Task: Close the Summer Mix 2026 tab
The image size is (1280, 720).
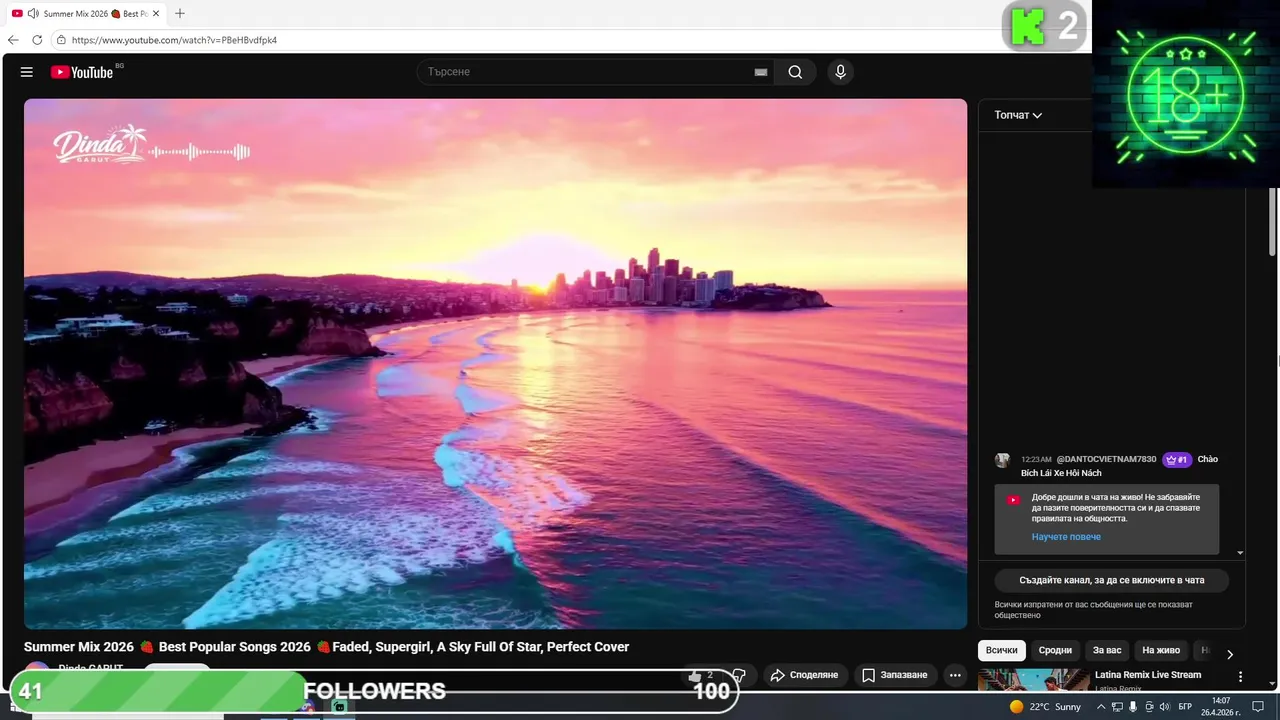Action: (x=156, y=13)
